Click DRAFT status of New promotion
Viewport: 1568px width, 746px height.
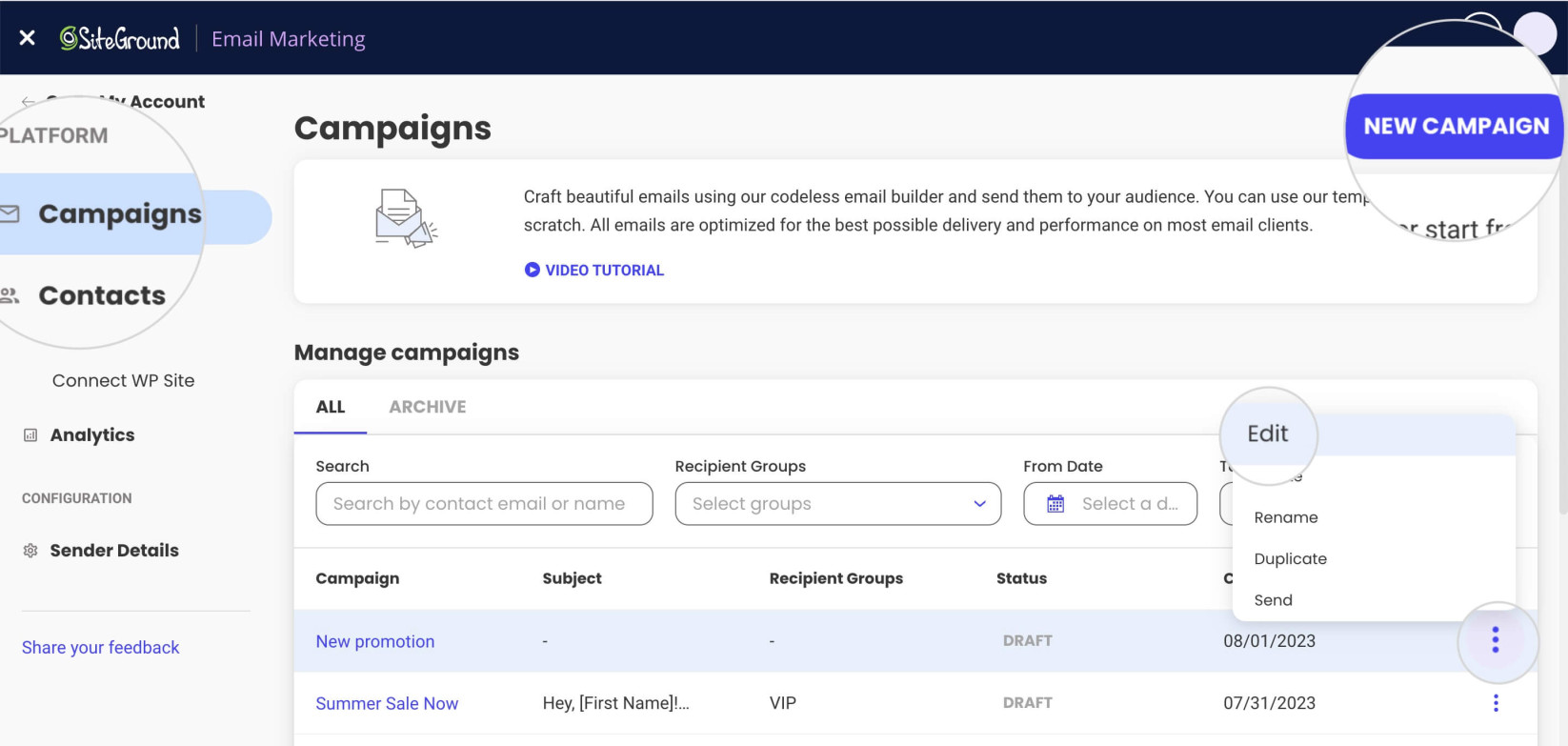(1028, 641)
